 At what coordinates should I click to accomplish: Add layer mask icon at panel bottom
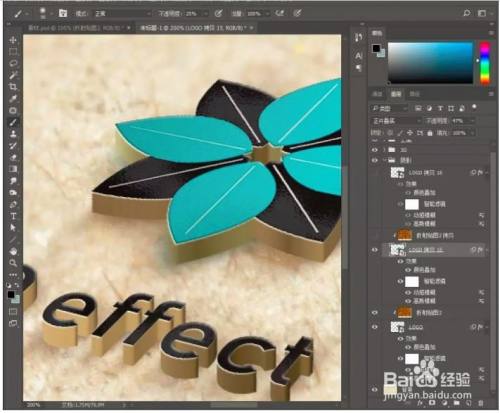click(432, 403)
